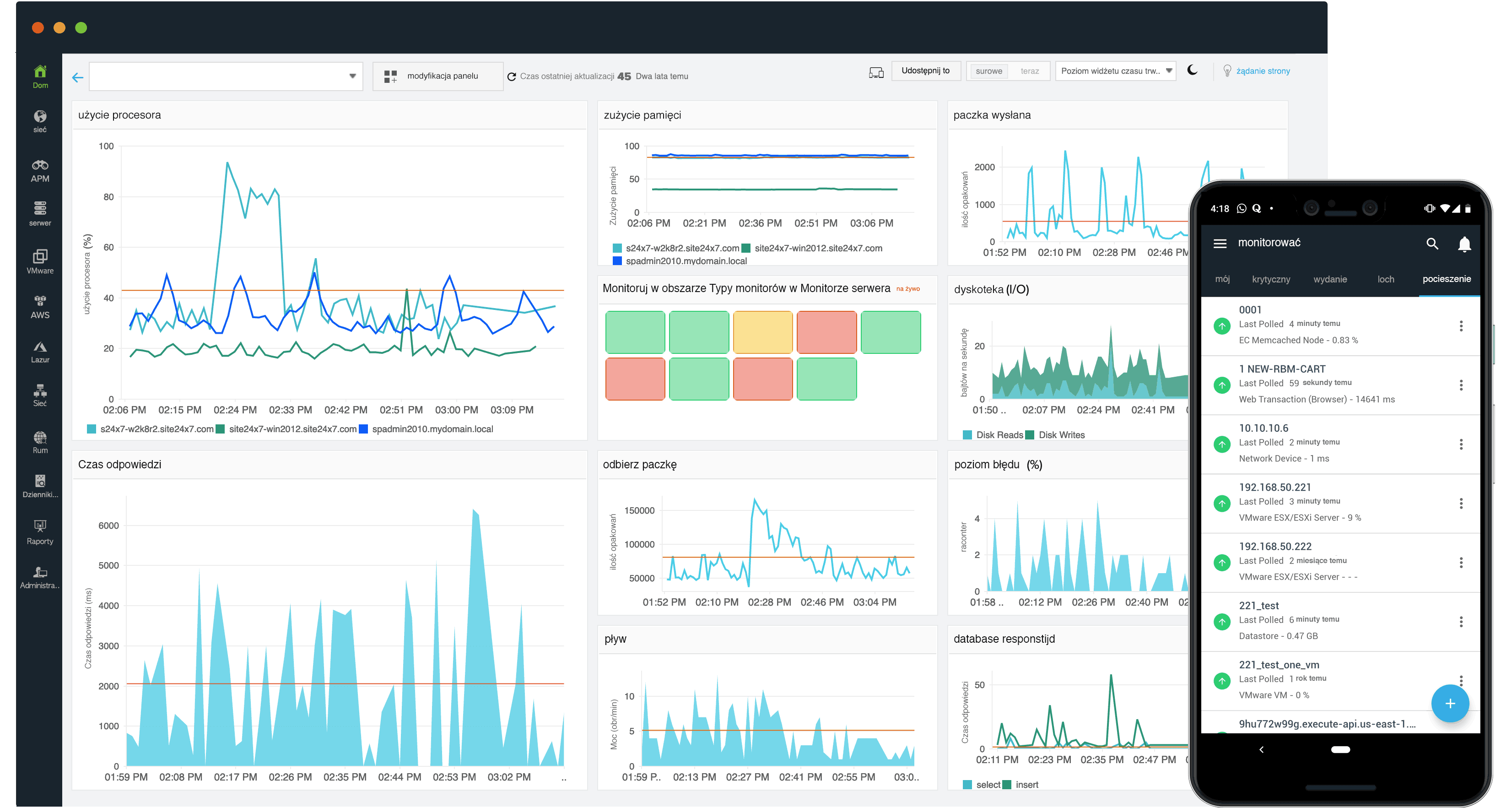The image size is (1512, 808).
Task: Open the search icon in the mobile app
Action: (x=1433, y=243)
